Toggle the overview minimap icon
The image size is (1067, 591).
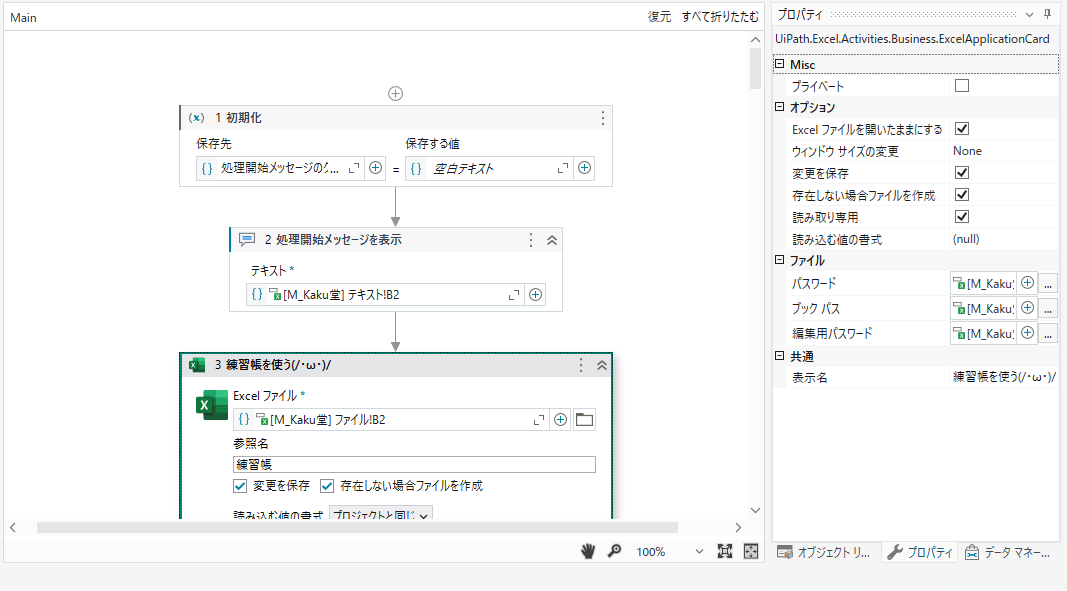(x=751, y=552)
